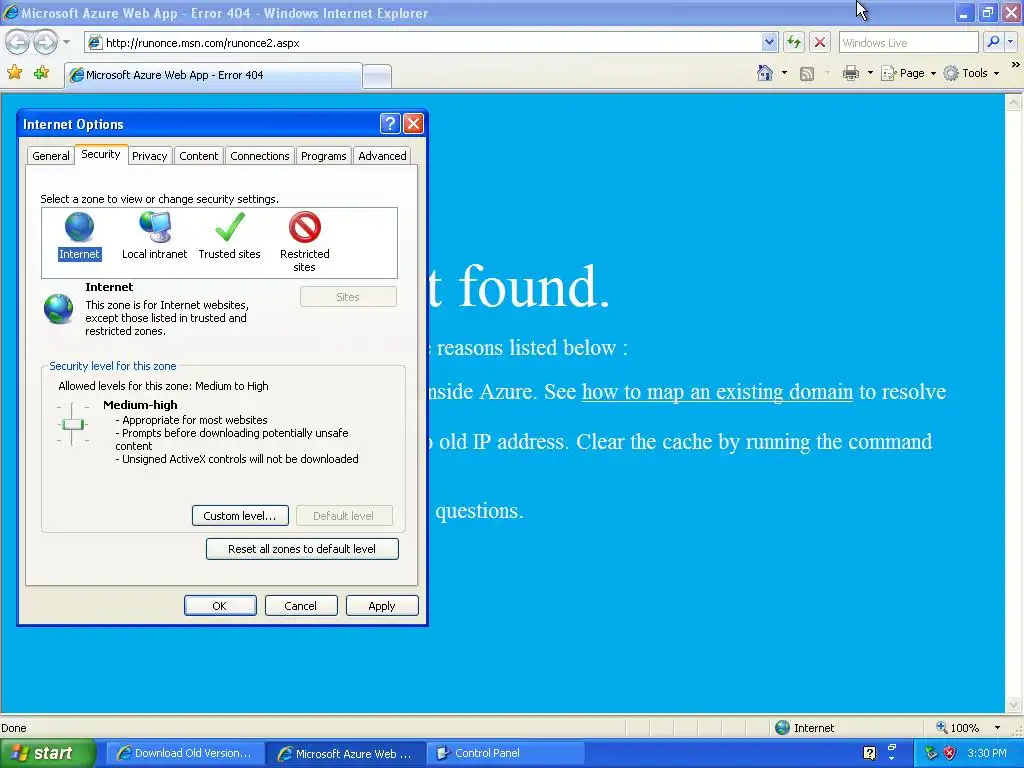Click the red security shield tray icon
The image size is (1024, 768).
coord(950,753)
